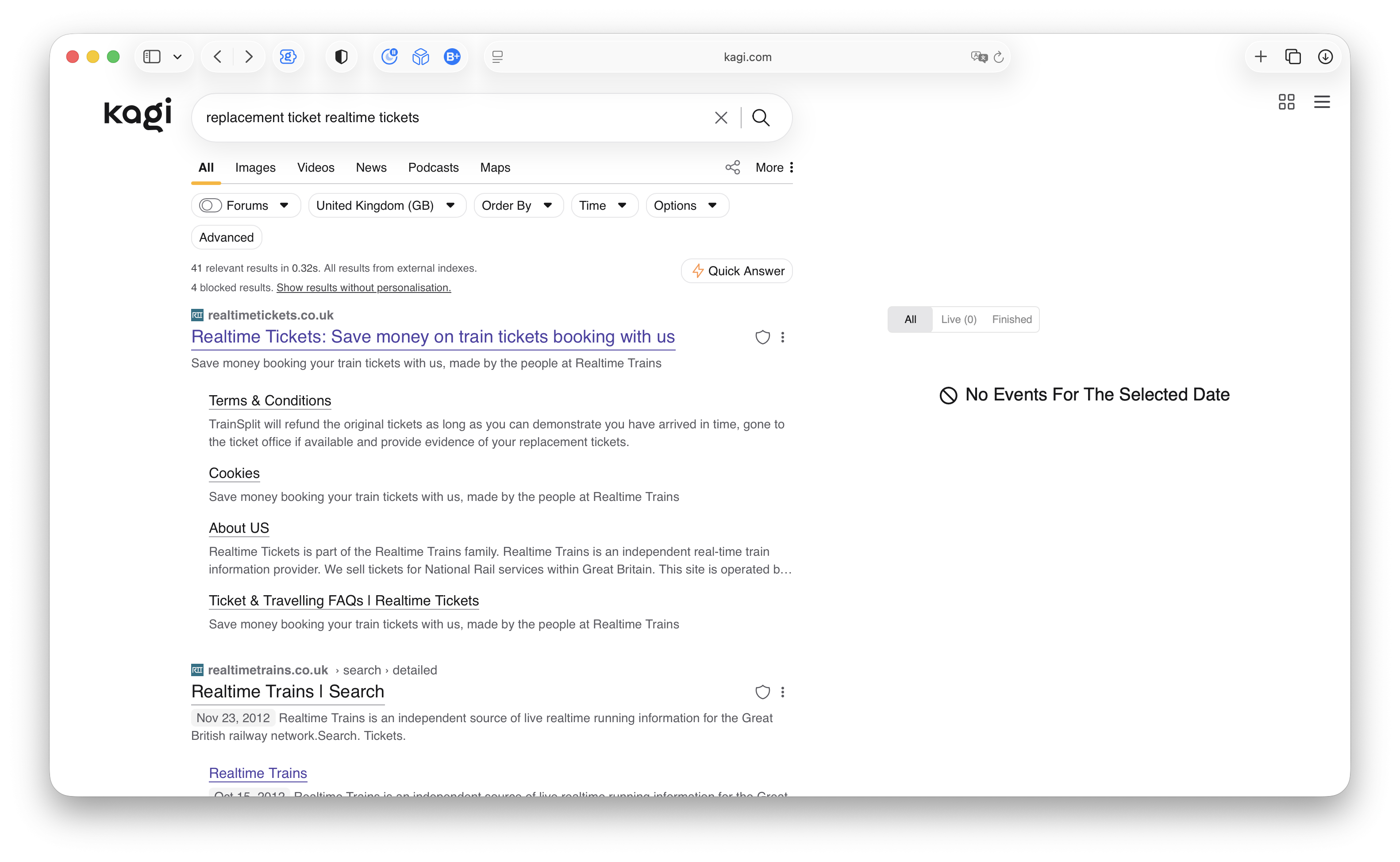This screenshot has width=1400, height=862.
Task: Click the Kagi logo
Action: point(137,114)
